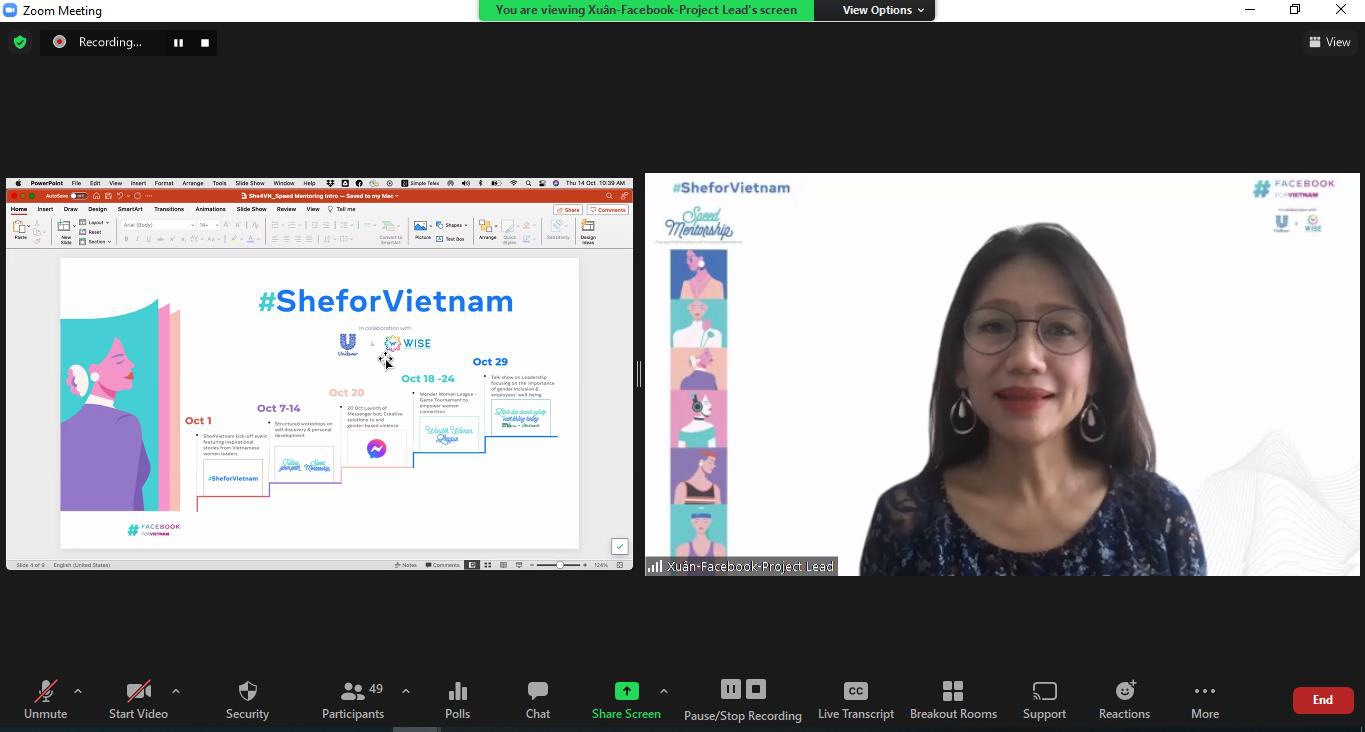Expand the audio options arrow beside Unmute
This screenshot has height=732, width=1365.
tap(78, 691)
